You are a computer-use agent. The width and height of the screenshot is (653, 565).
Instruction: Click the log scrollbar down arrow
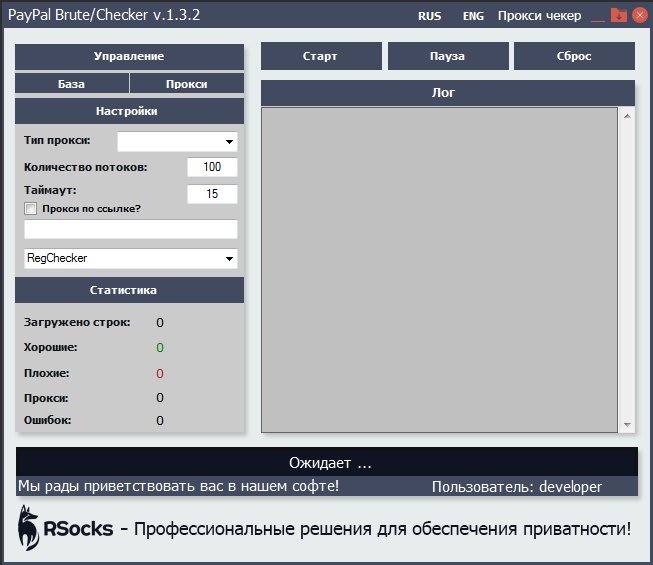click(627, 425)
